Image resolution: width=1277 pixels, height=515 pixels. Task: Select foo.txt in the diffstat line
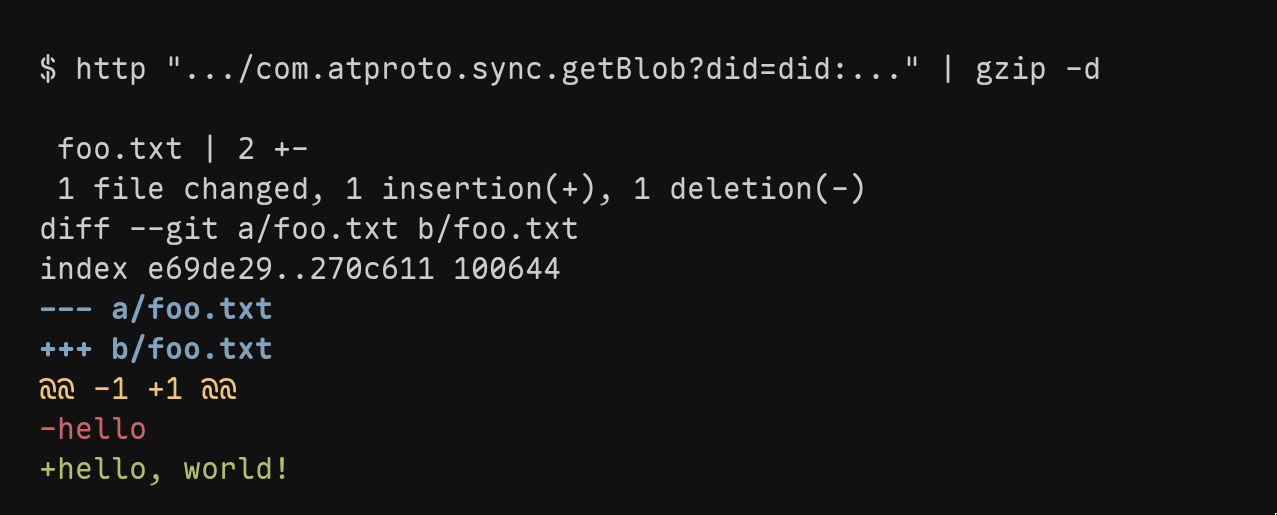(x=120, y=149)
